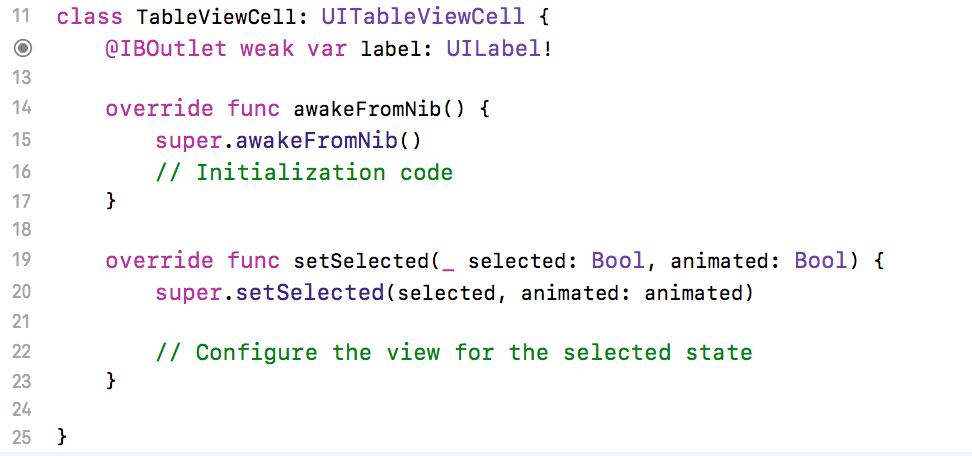Click the Initialization code comment
972x456 pixels.
click(304, 172)
